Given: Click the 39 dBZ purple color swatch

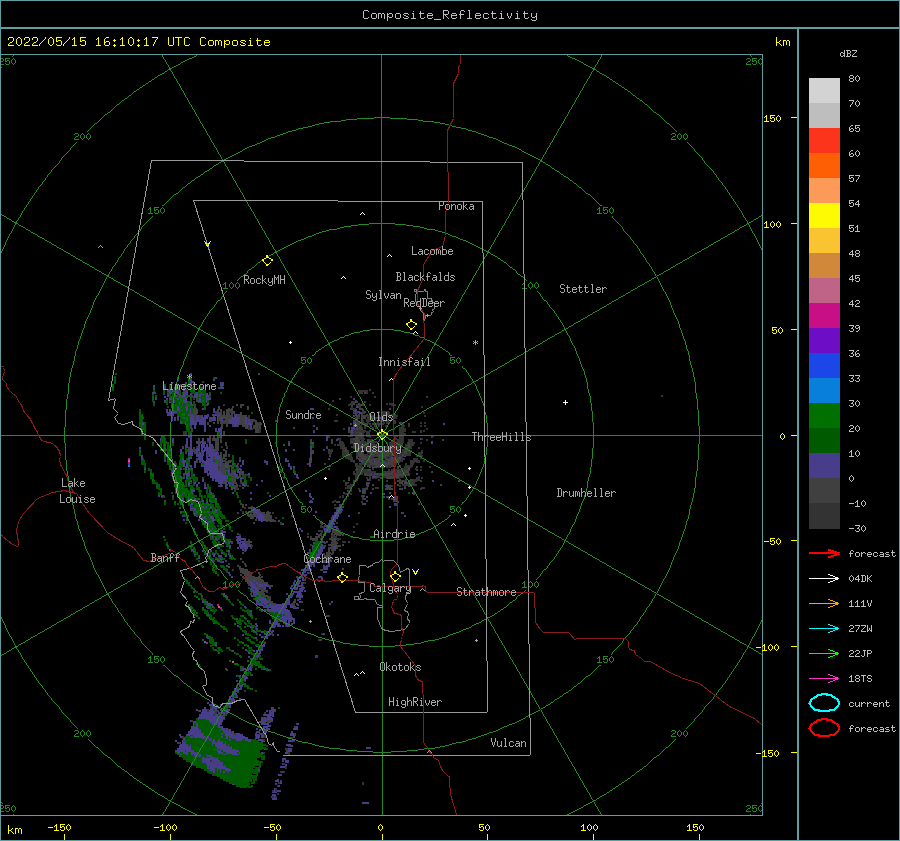Looking at the screenshot, I should 824,340.
